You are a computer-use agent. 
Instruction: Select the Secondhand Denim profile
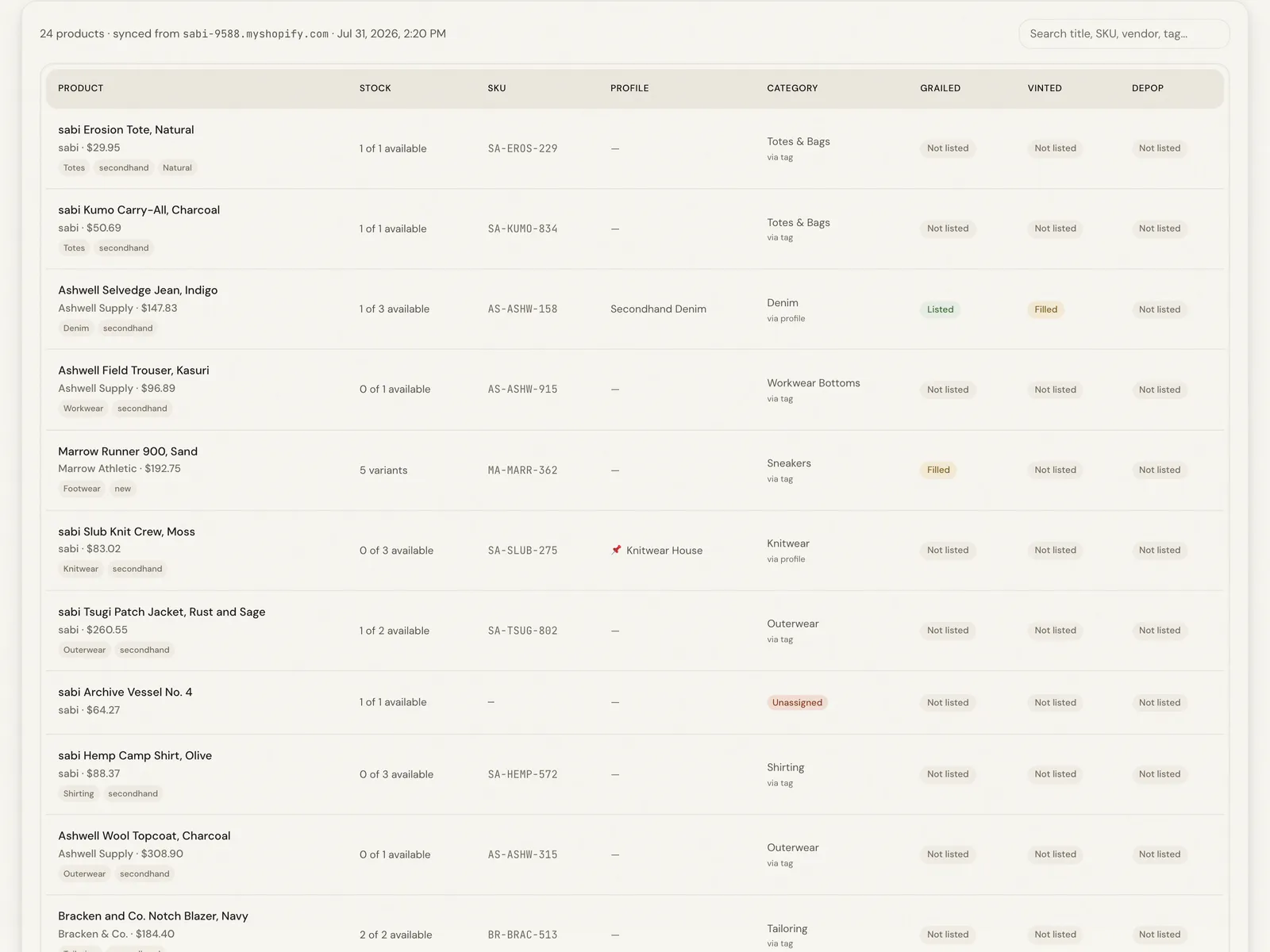658,309
